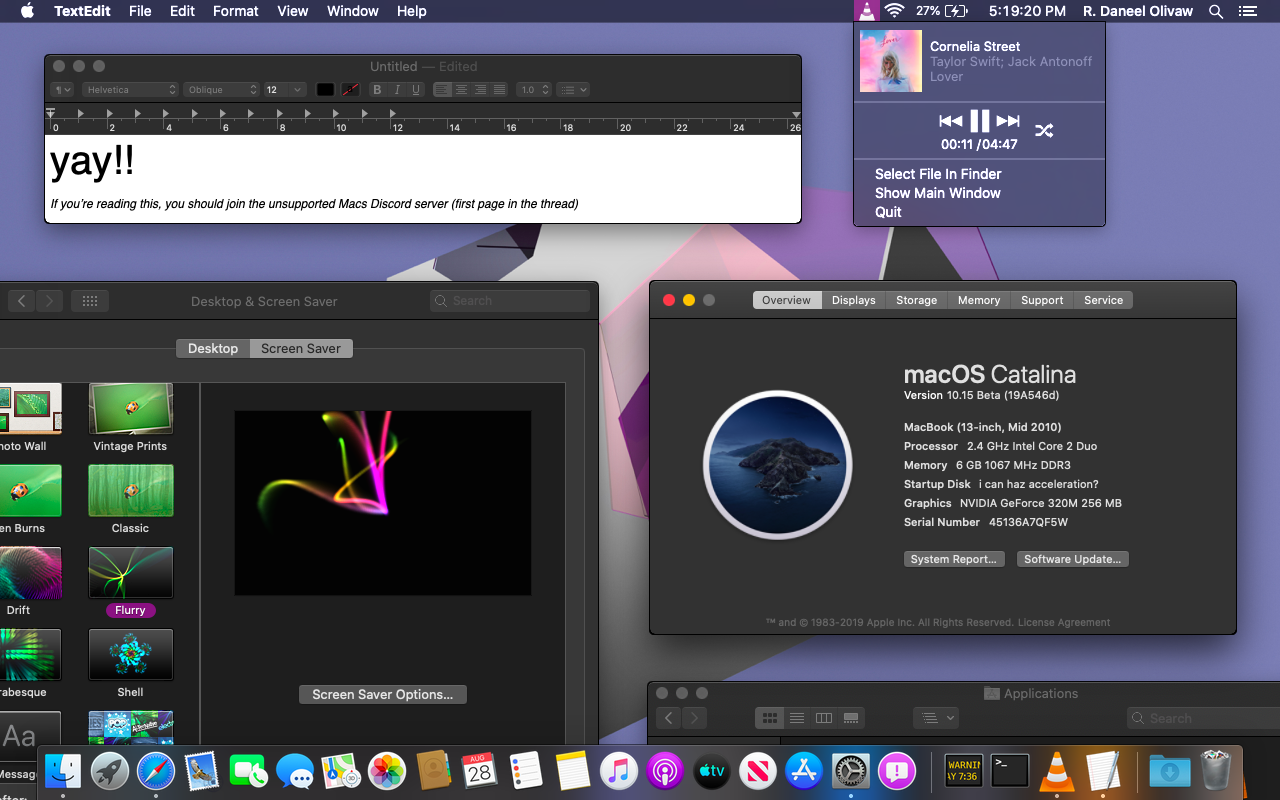The height and width of the screenshot is (800, 1280).
Task: Switch to the Displays tab in About This Mac
Action: tap(854, 300)
